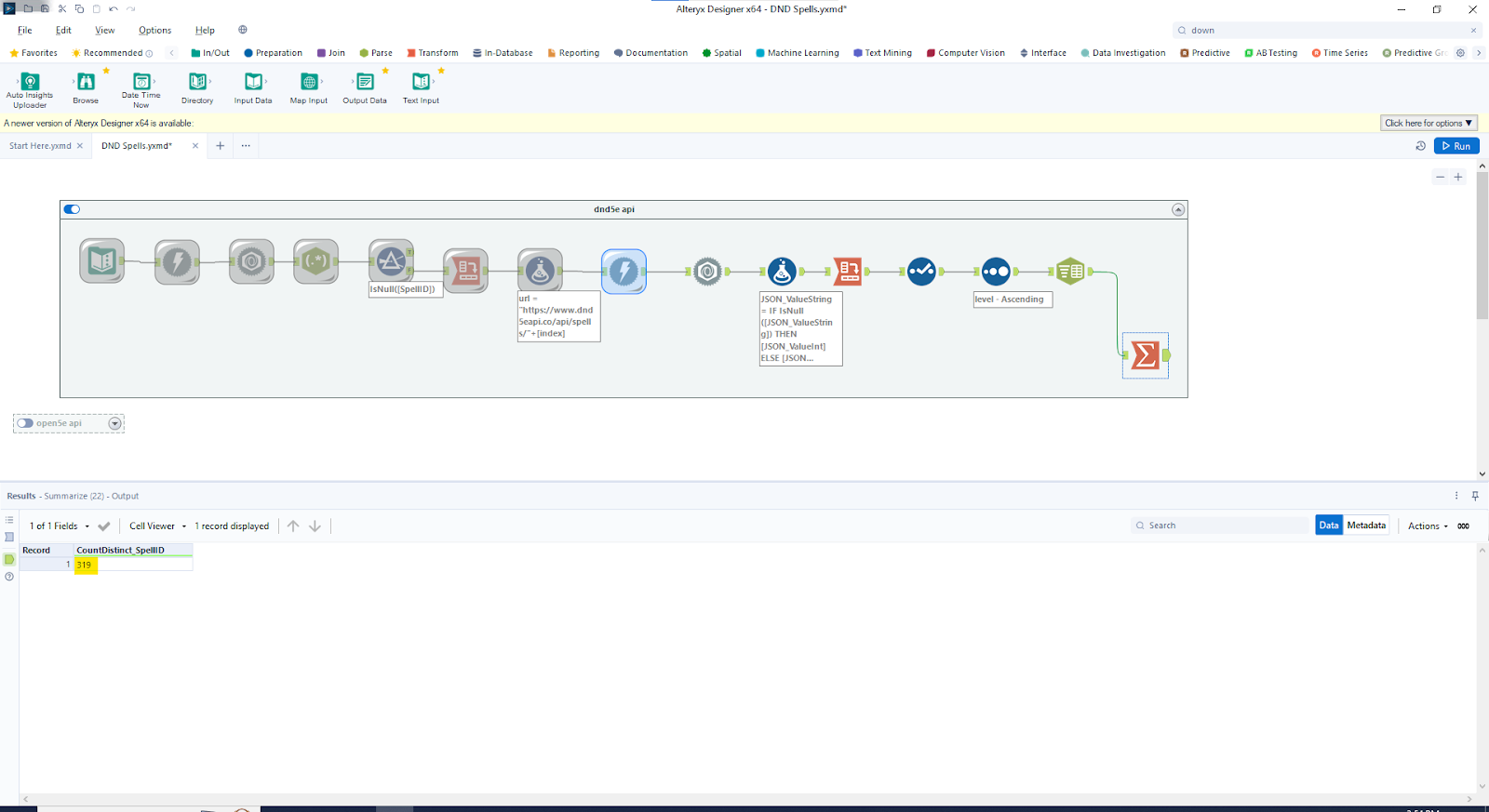Select the Browse tool in palette

coord(86,89)
